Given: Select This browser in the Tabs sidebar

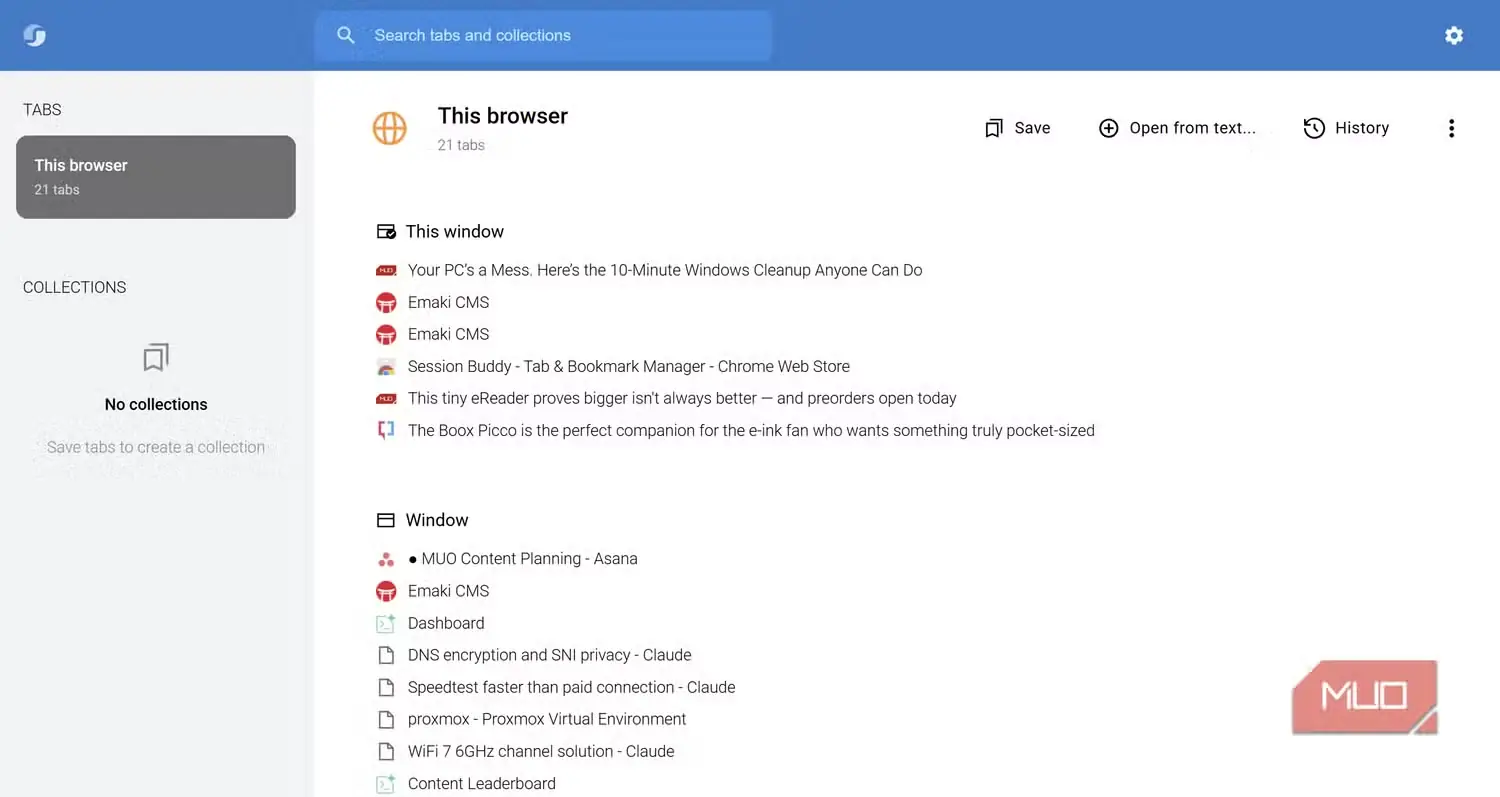Looking at the screenshot, I should point(156,177).
